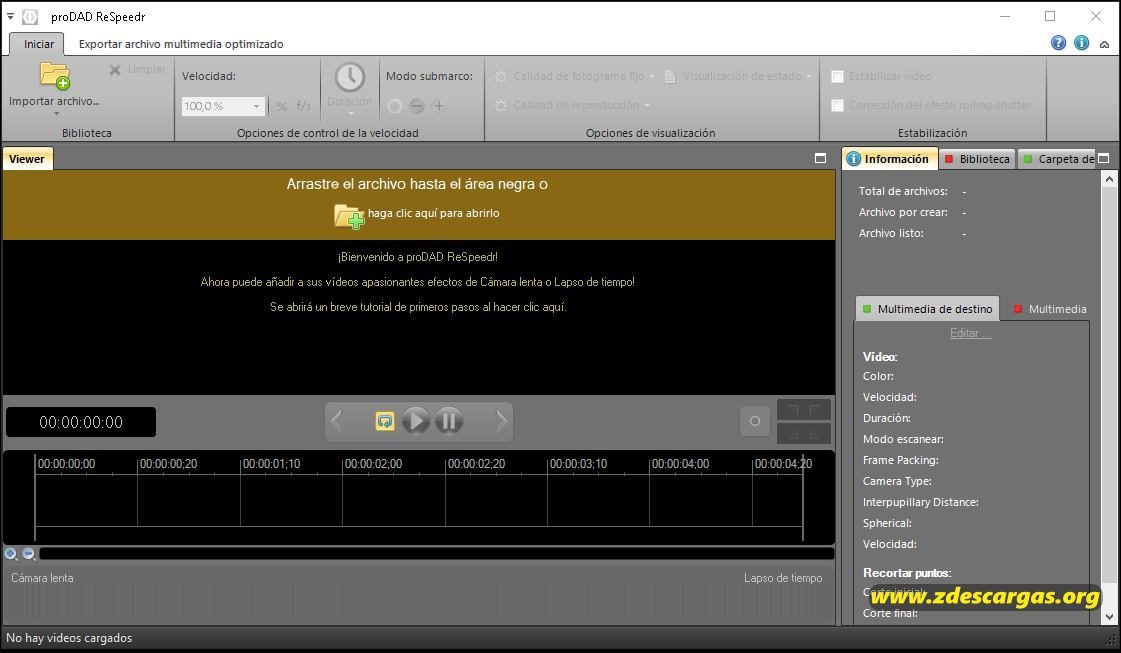Click the Importar archivo folder icon
The height and width of the screenshot is (653, 1121).
pyautogui.click(x=54, y=76)
